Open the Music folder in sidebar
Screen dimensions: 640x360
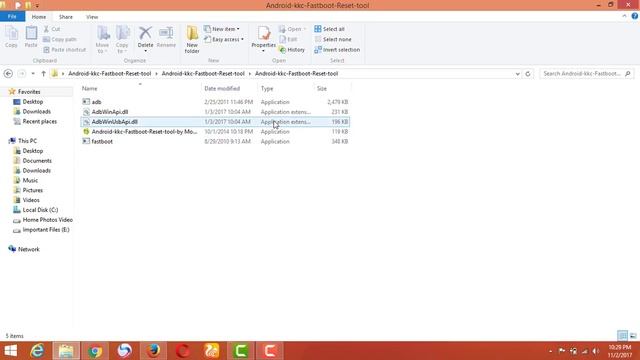(30, 180)
